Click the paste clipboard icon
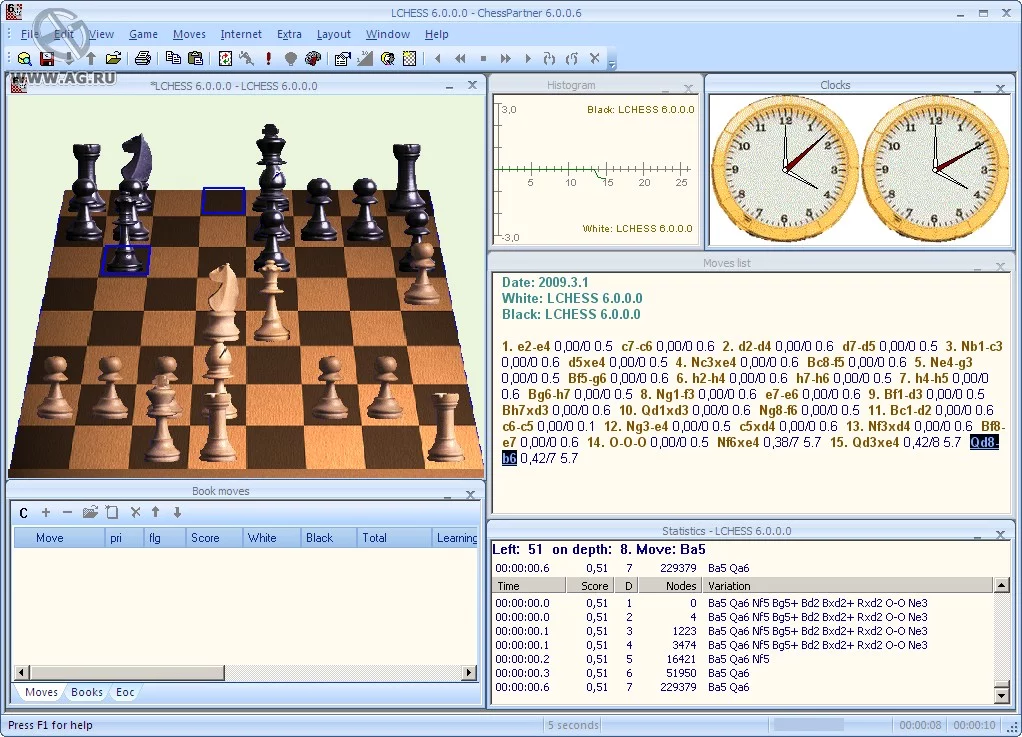The image size is (1022, 737). 195,59
